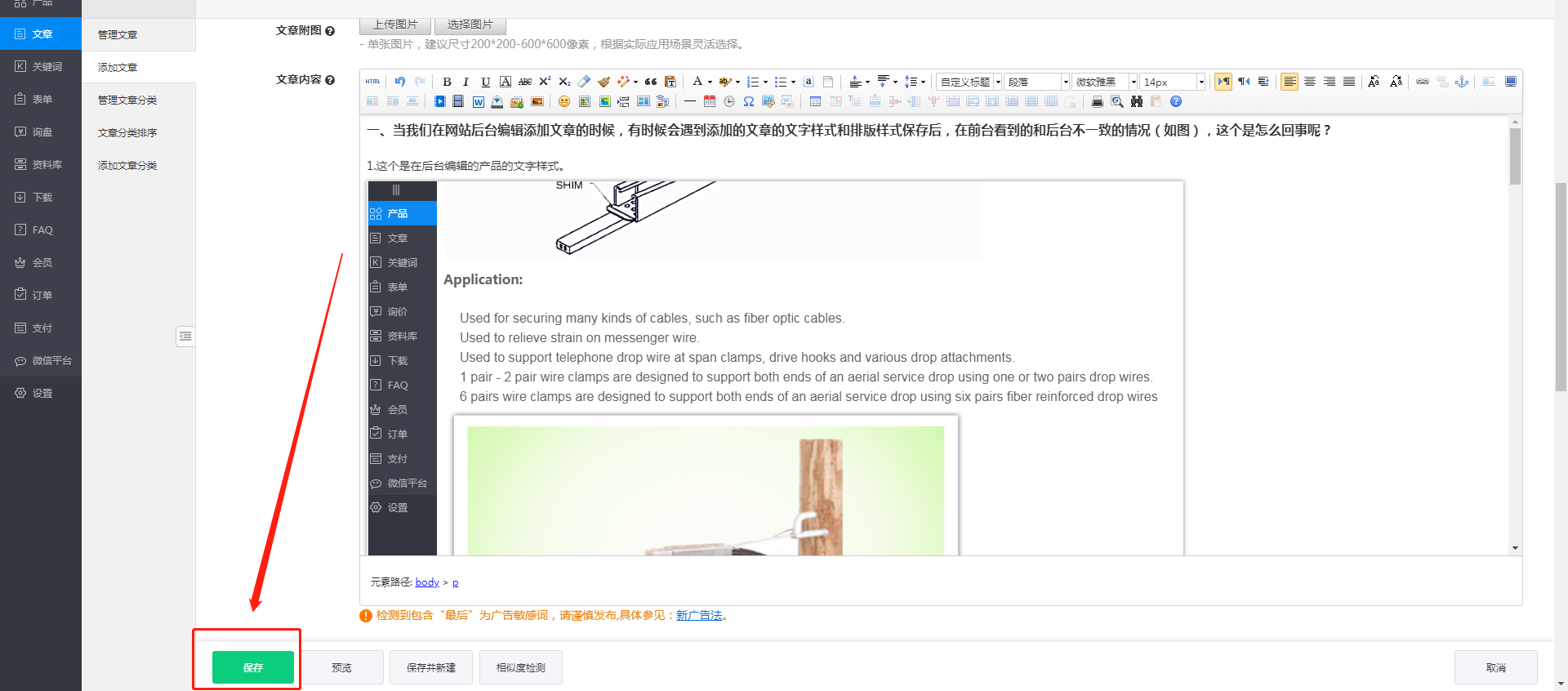Viewport: 1568px width, 691px height.
Task: Insert a table into the article
Action: coord(815,101)
